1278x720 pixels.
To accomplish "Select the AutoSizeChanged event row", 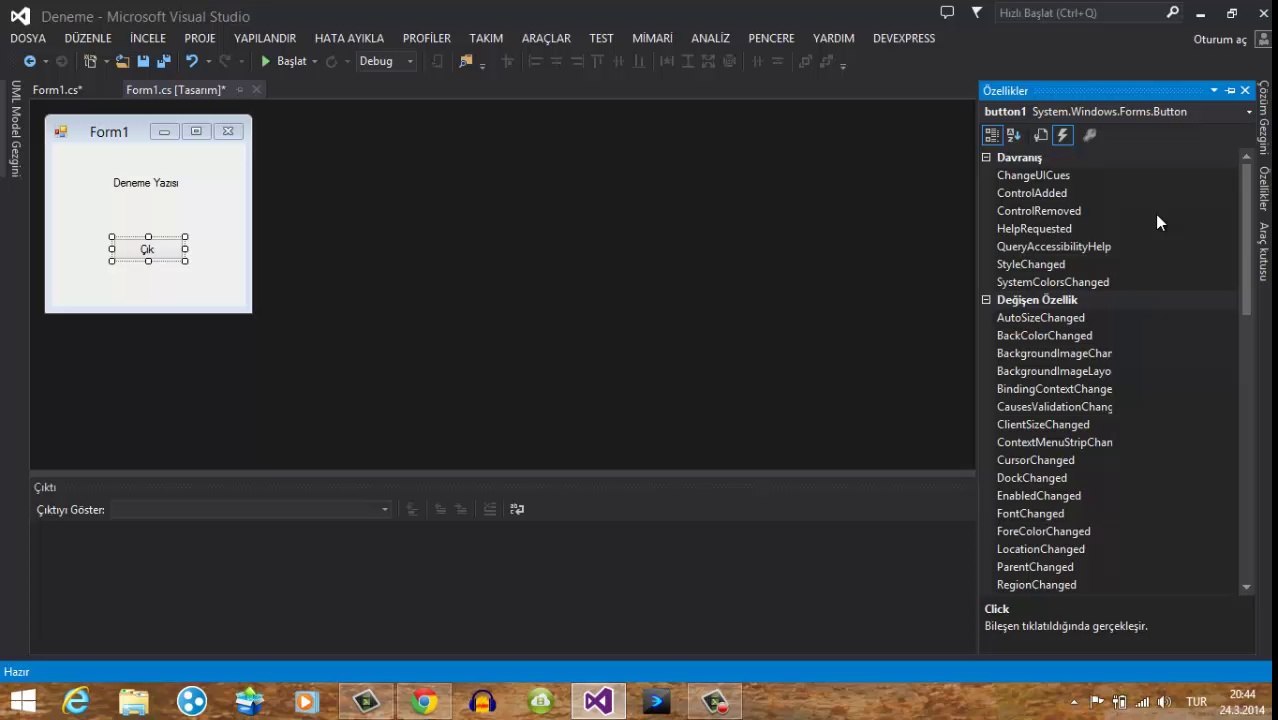I will (1109, 318).
